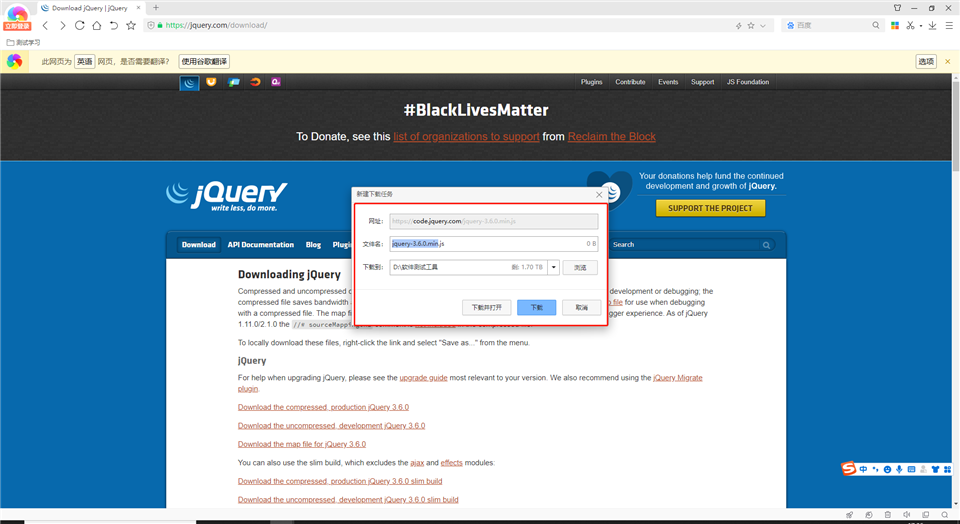Open the browser downloads icon

(932, 25)
